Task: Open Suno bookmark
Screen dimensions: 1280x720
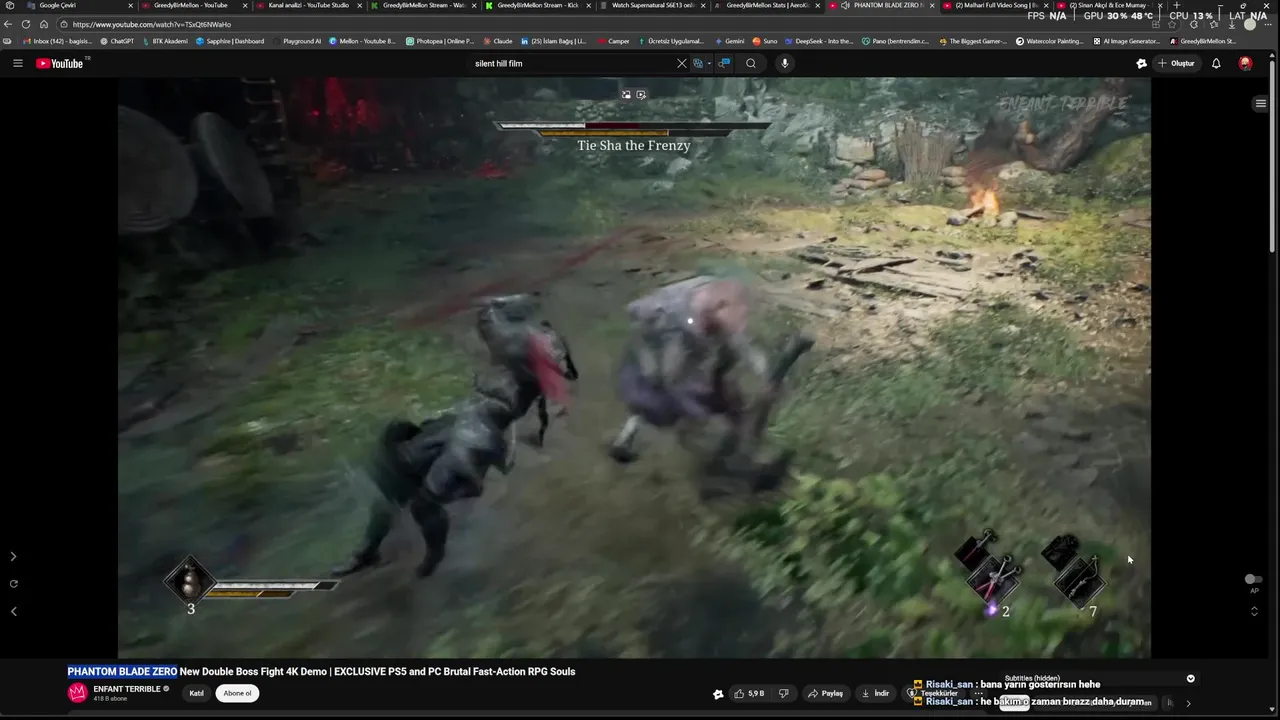Action: click(x=765, y=41)
